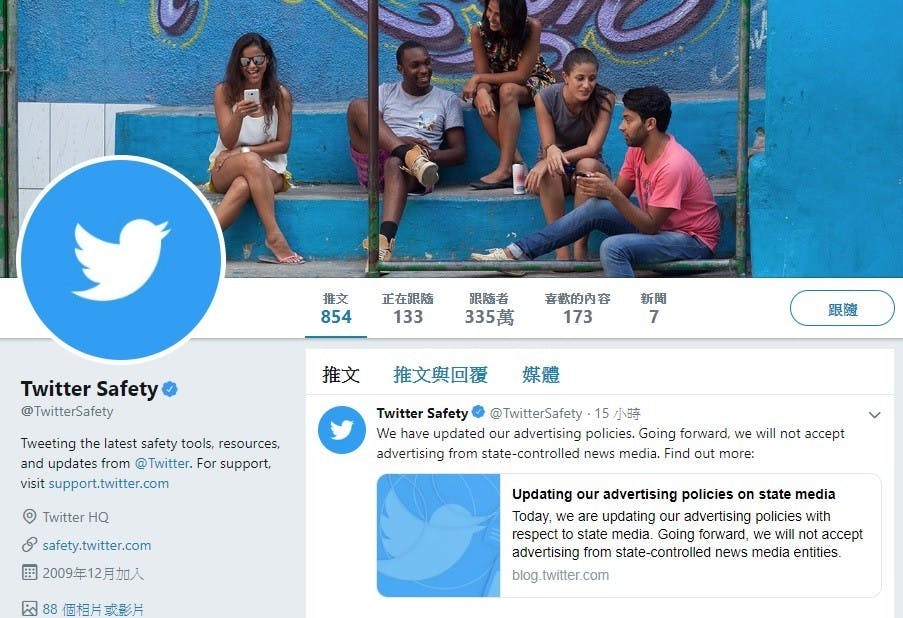
Task: Switch to 推文與回覆 tab
Action: pyautogui.click(x=441, y=375)
